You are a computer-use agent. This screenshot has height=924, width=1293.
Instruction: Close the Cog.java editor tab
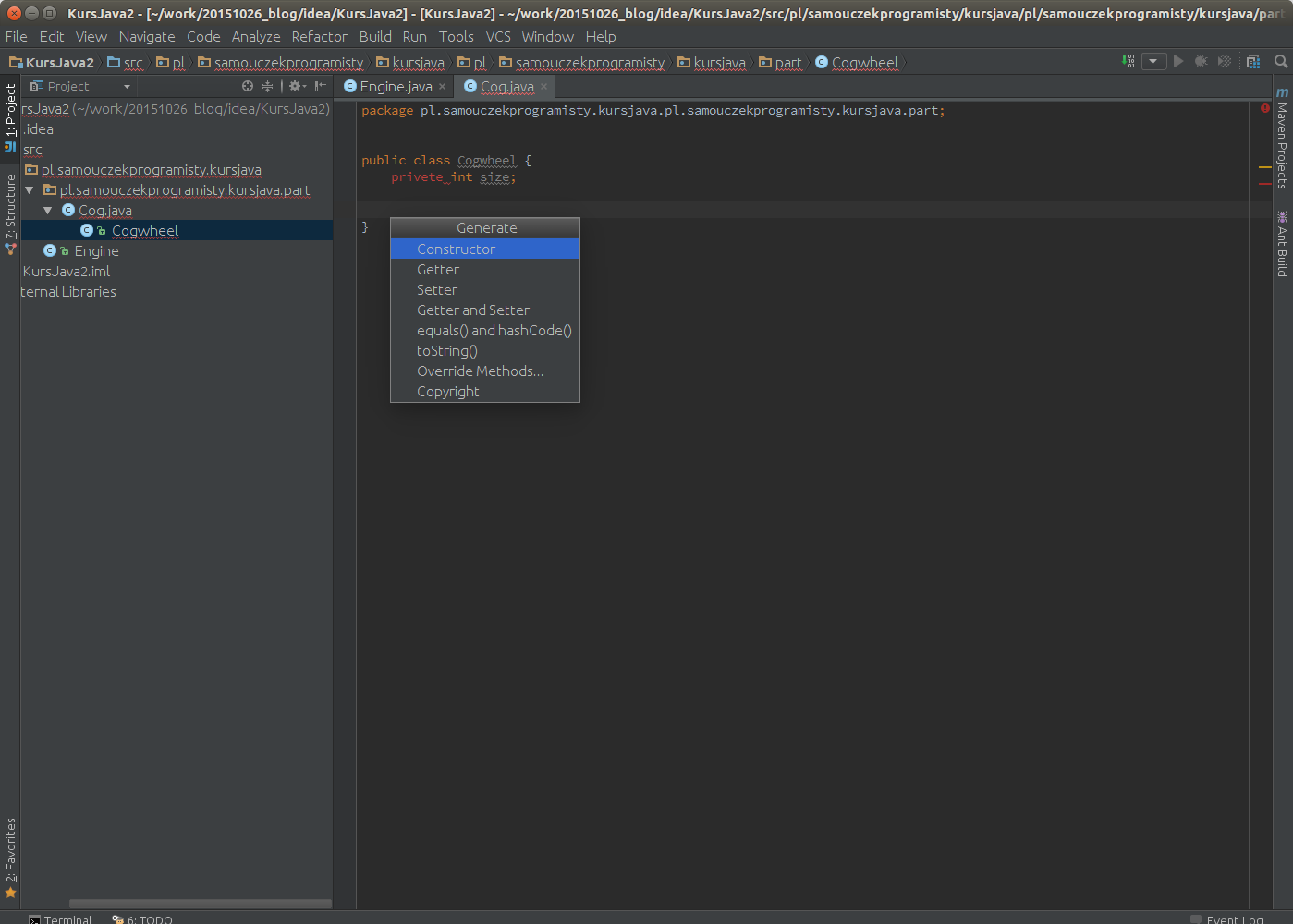coord(543,86)
